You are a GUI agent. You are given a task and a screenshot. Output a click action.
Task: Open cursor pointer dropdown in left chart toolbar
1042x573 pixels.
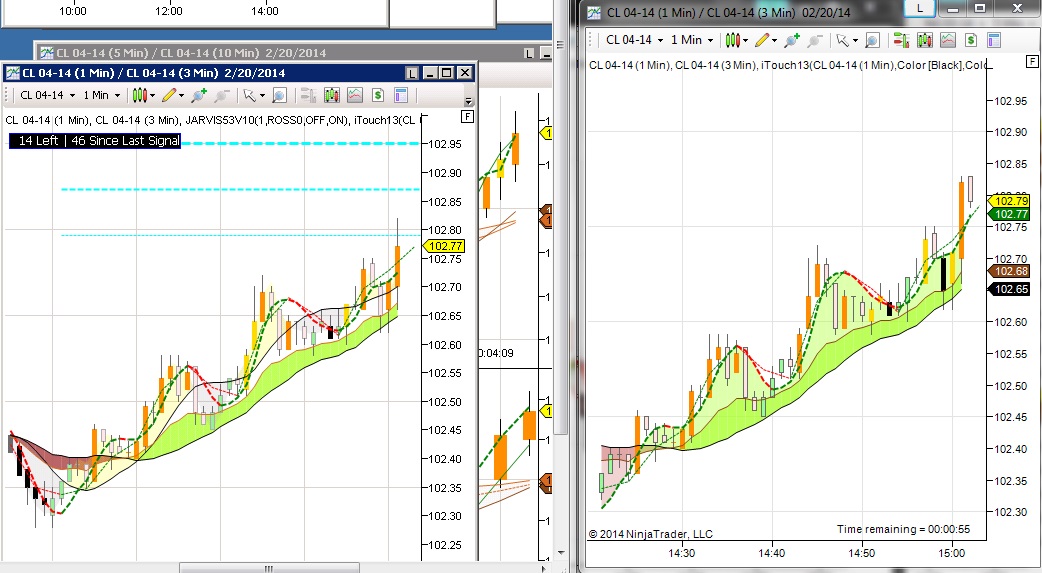click(x=254, y=96)
